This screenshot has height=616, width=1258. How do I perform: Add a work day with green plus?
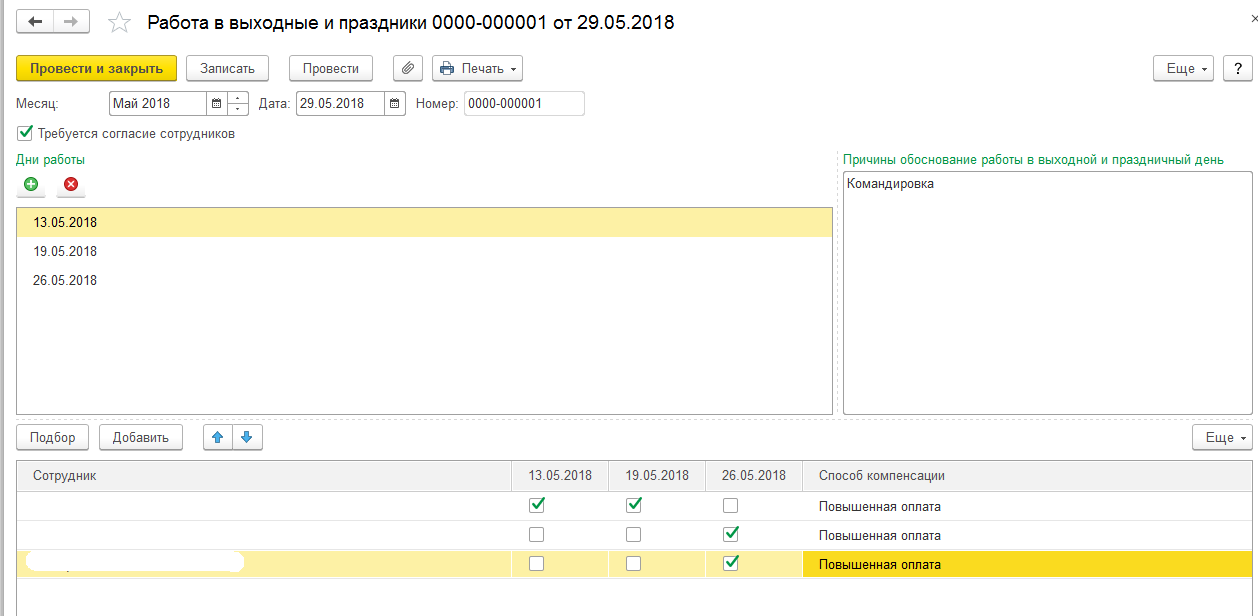[31, 184]
